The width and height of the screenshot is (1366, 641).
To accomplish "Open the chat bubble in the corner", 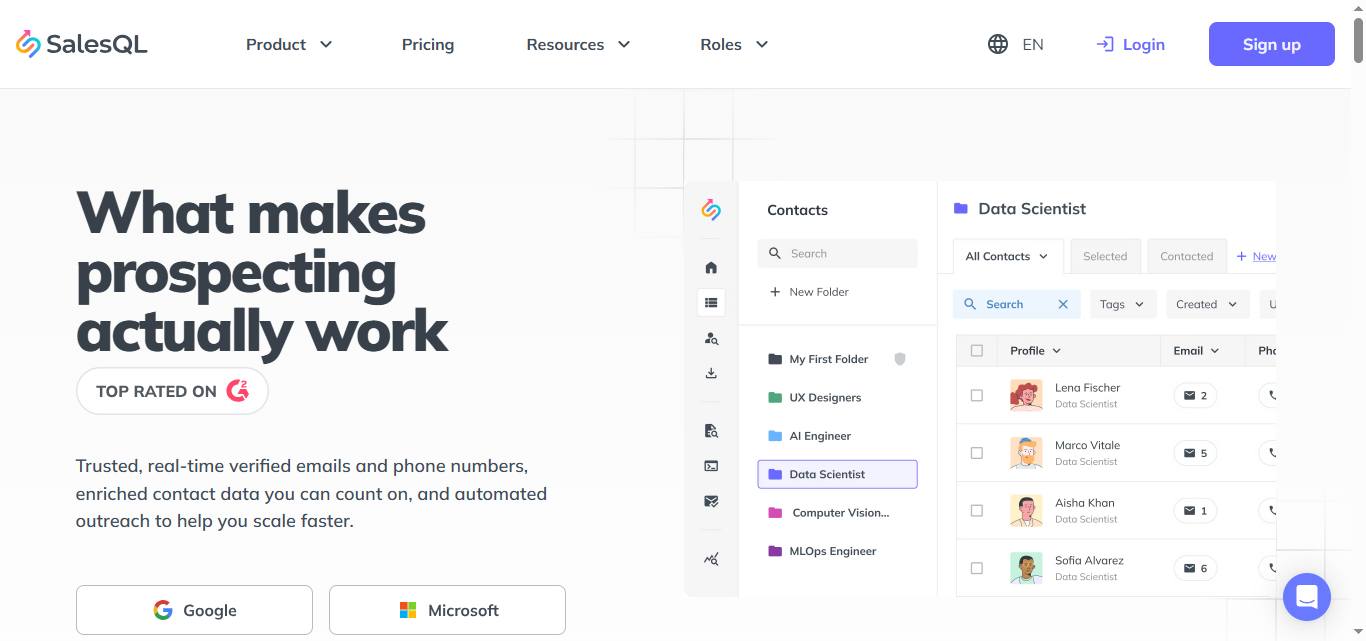I will [x=1307, y=597].
